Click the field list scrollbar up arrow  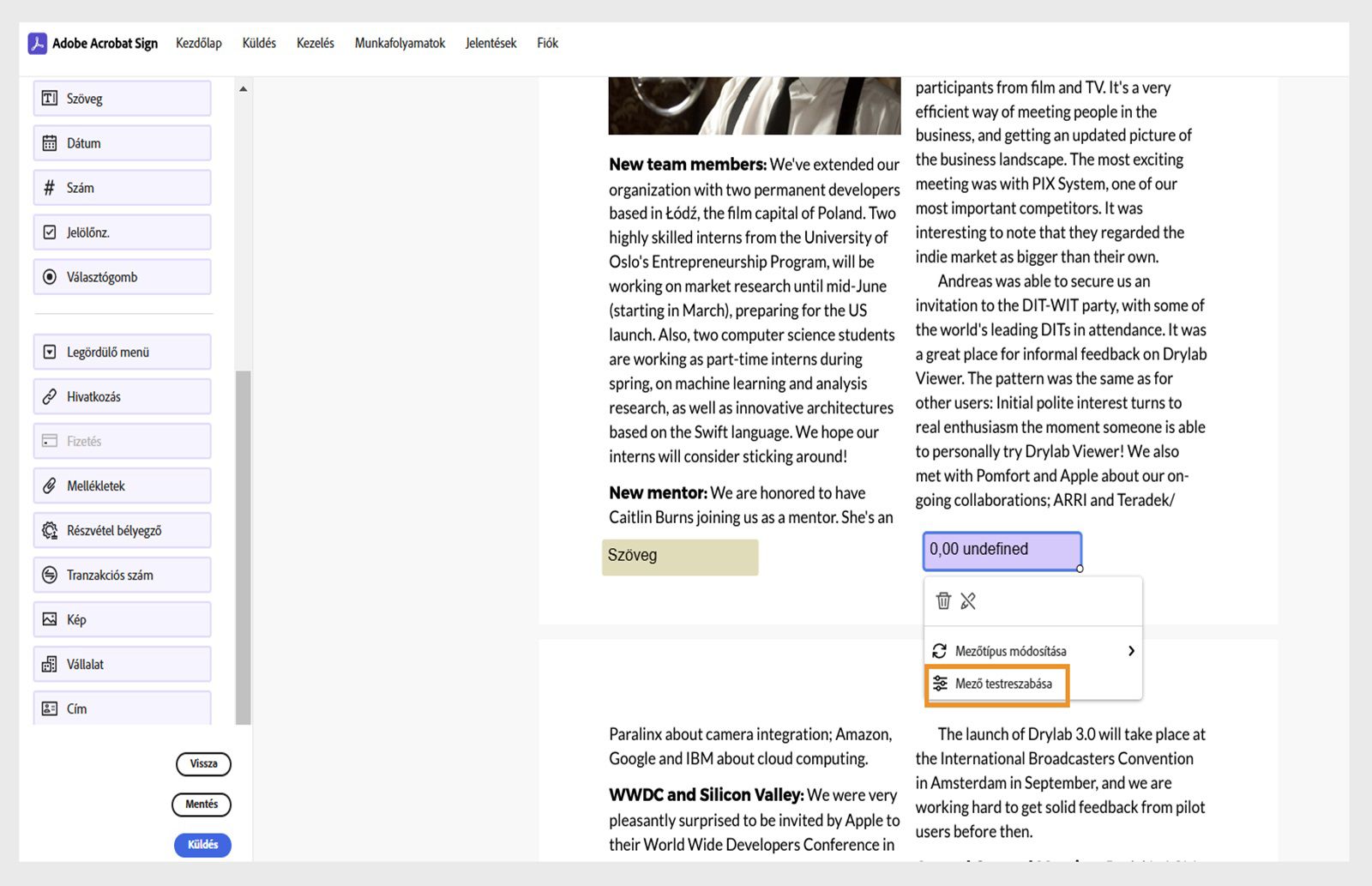tap(244, 89)
